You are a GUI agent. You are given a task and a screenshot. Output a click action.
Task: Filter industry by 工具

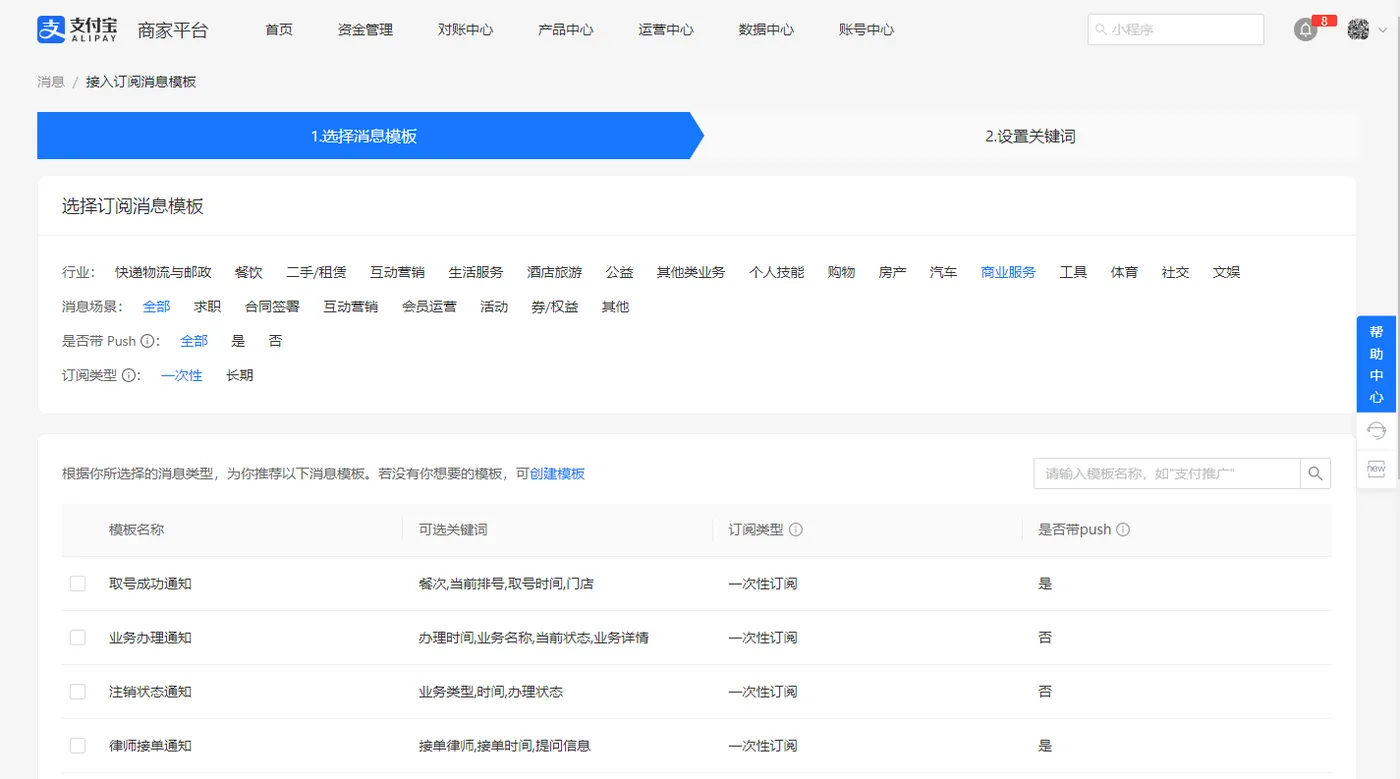(x=1074, y=272)
